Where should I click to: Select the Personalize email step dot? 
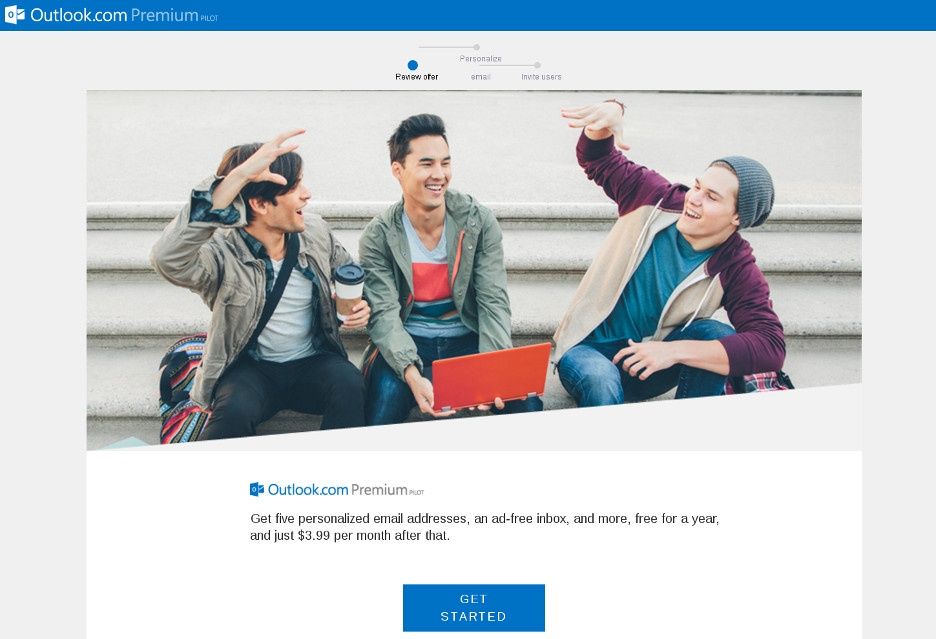(x=476, y=47)
